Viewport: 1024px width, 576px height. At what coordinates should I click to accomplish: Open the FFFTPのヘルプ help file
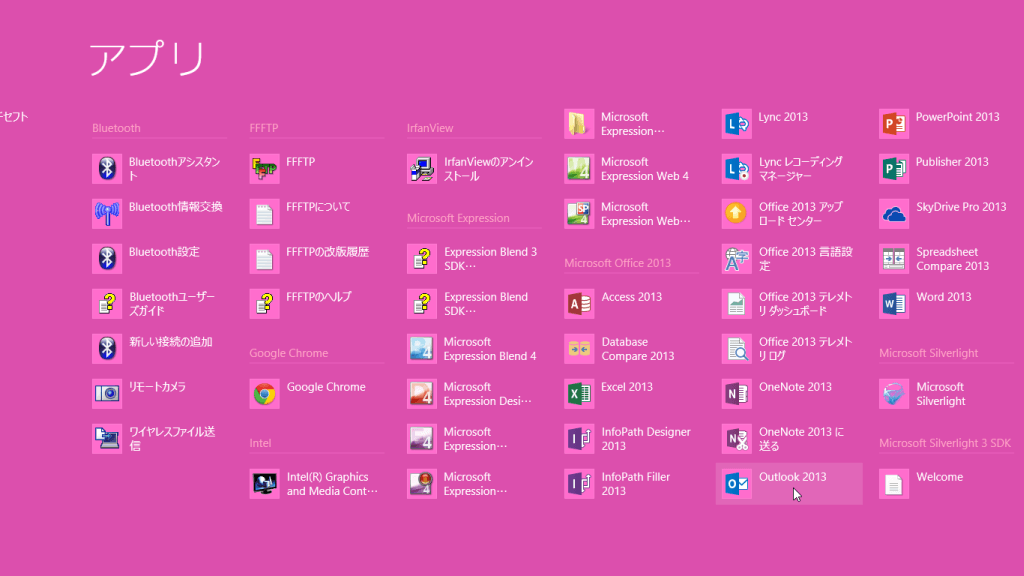(301, 304)
